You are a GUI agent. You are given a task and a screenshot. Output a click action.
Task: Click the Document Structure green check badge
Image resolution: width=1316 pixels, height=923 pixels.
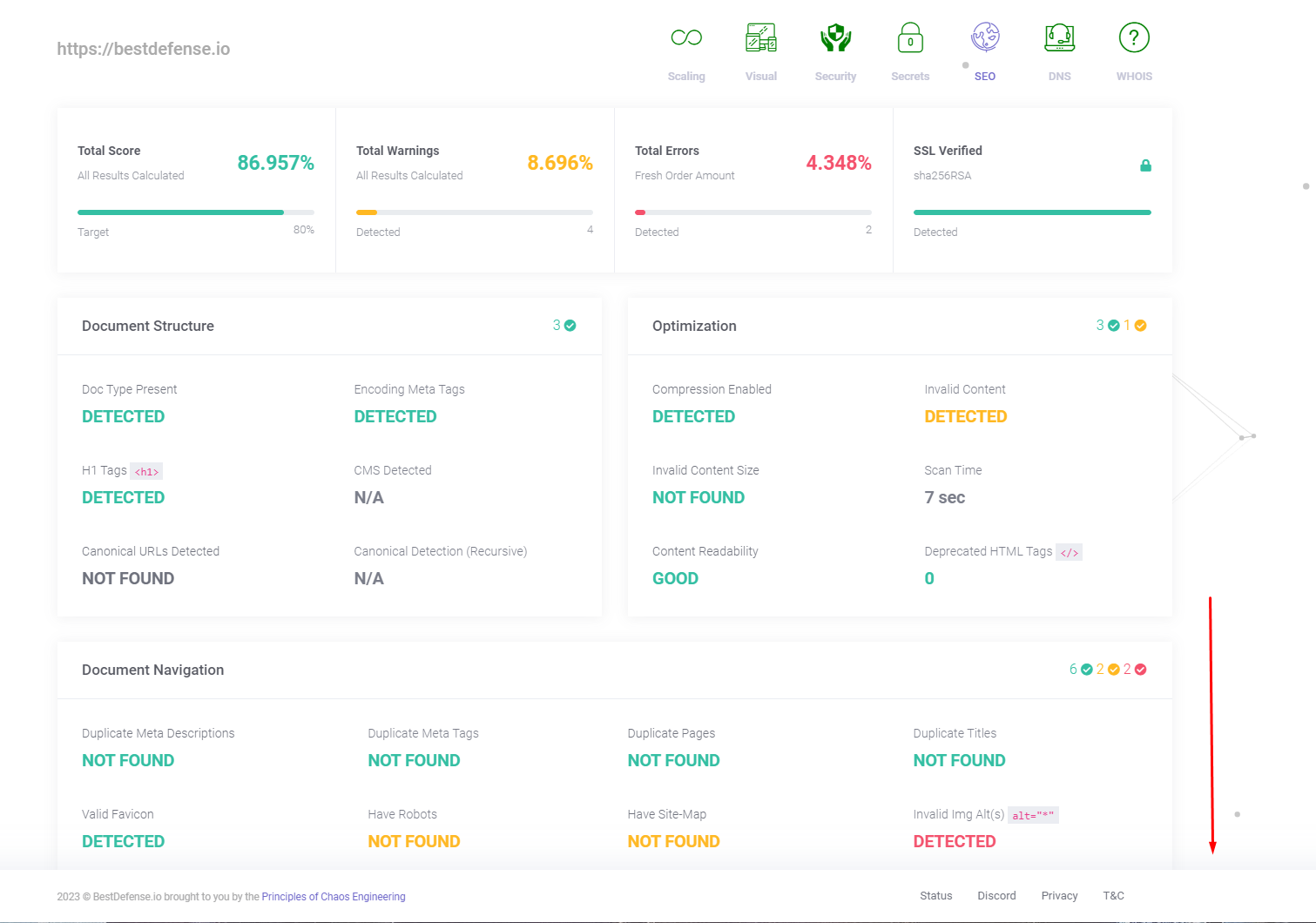coord(570,326)
